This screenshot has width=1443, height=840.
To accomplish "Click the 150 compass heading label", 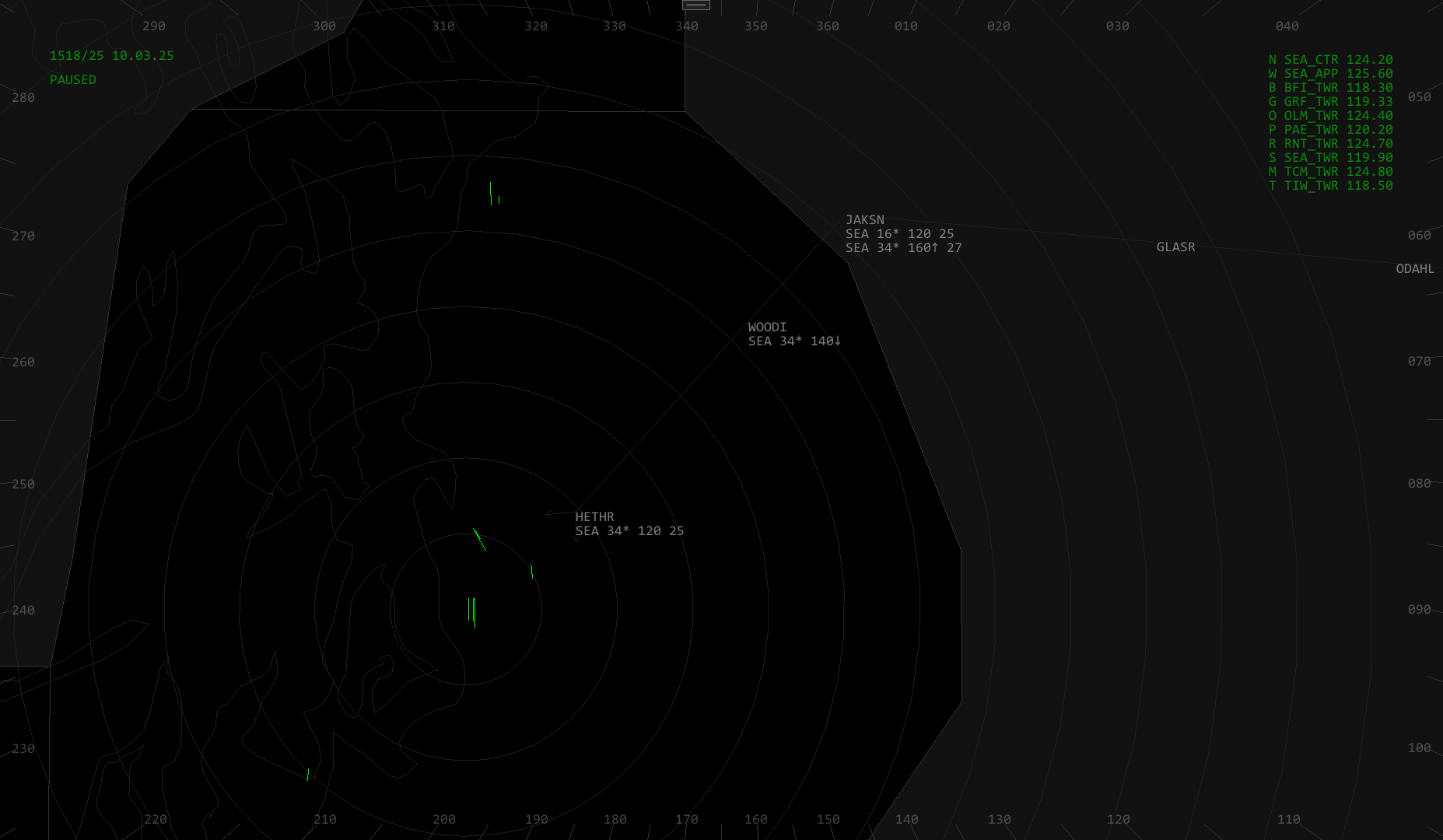I will point(828,820).
